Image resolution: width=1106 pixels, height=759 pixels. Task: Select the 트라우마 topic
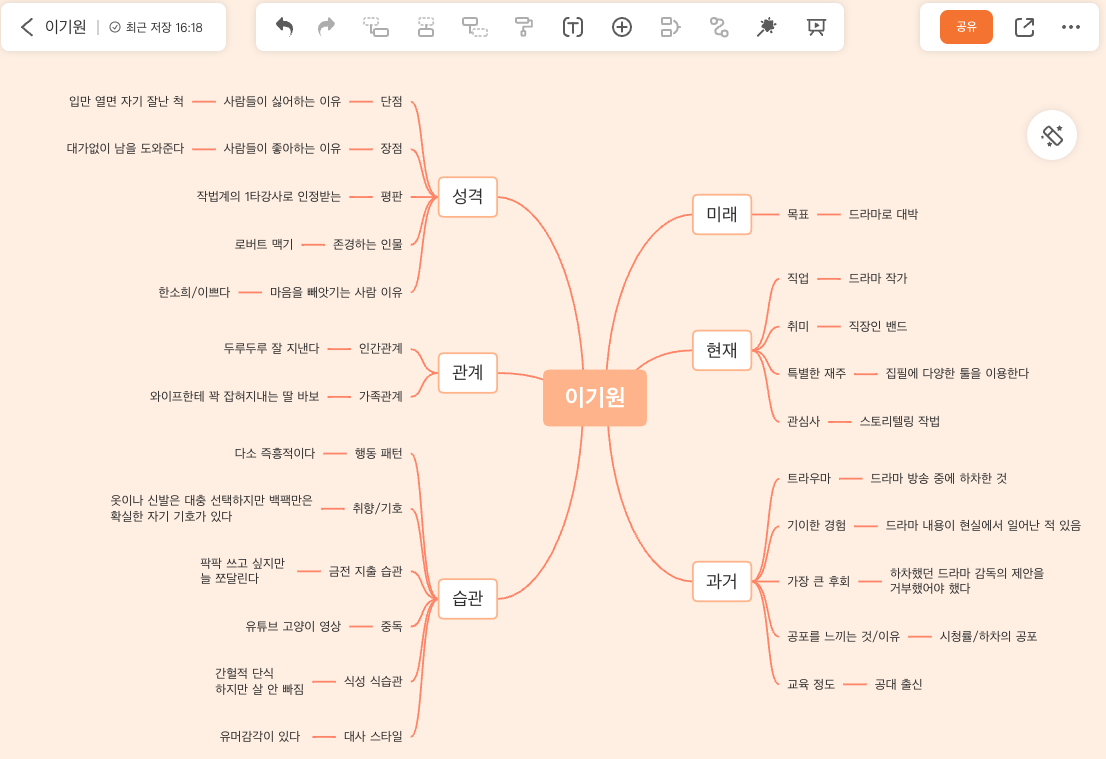click(x=809, y=478)
